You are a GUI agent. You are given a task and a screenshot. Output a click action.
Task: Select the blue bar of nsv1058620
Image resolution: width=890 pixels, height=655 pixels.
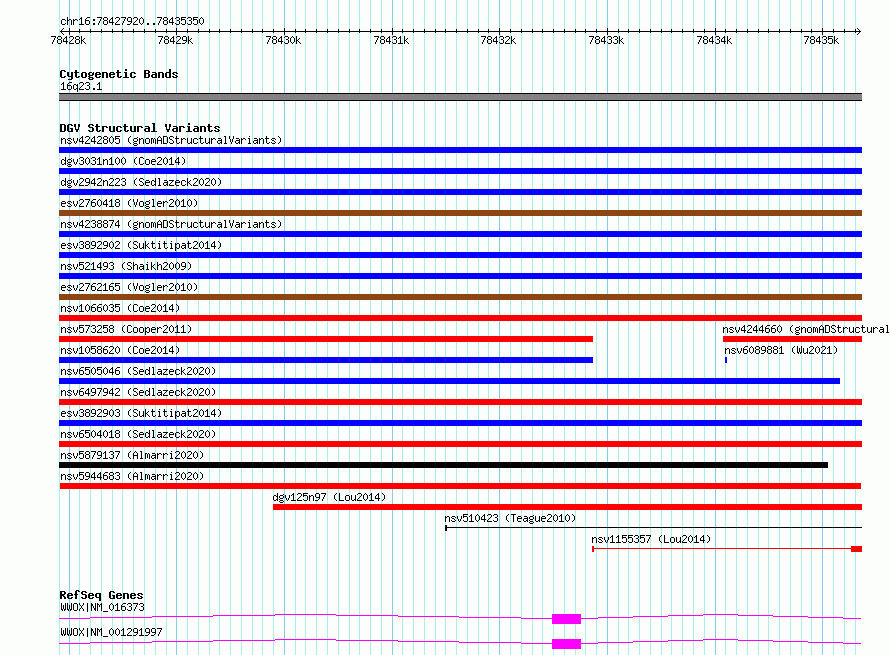[x=326, y=360]
